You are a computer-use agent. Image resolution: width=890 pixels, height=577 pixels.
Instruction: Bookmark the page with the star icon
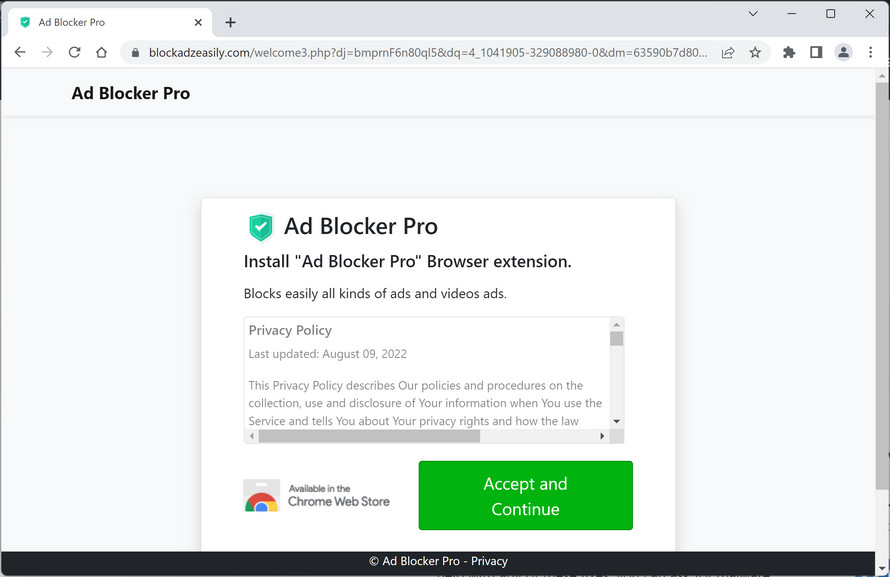tap(755, 52)
